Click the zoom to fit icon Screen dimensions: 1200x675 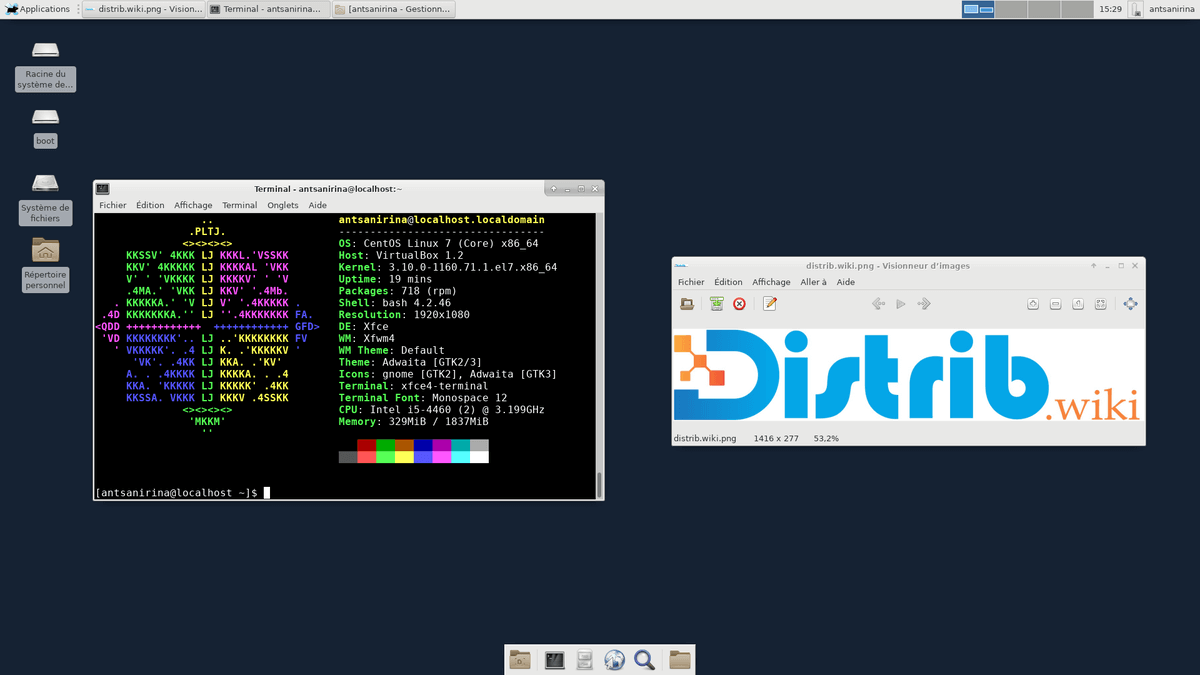pos(1100,304)
